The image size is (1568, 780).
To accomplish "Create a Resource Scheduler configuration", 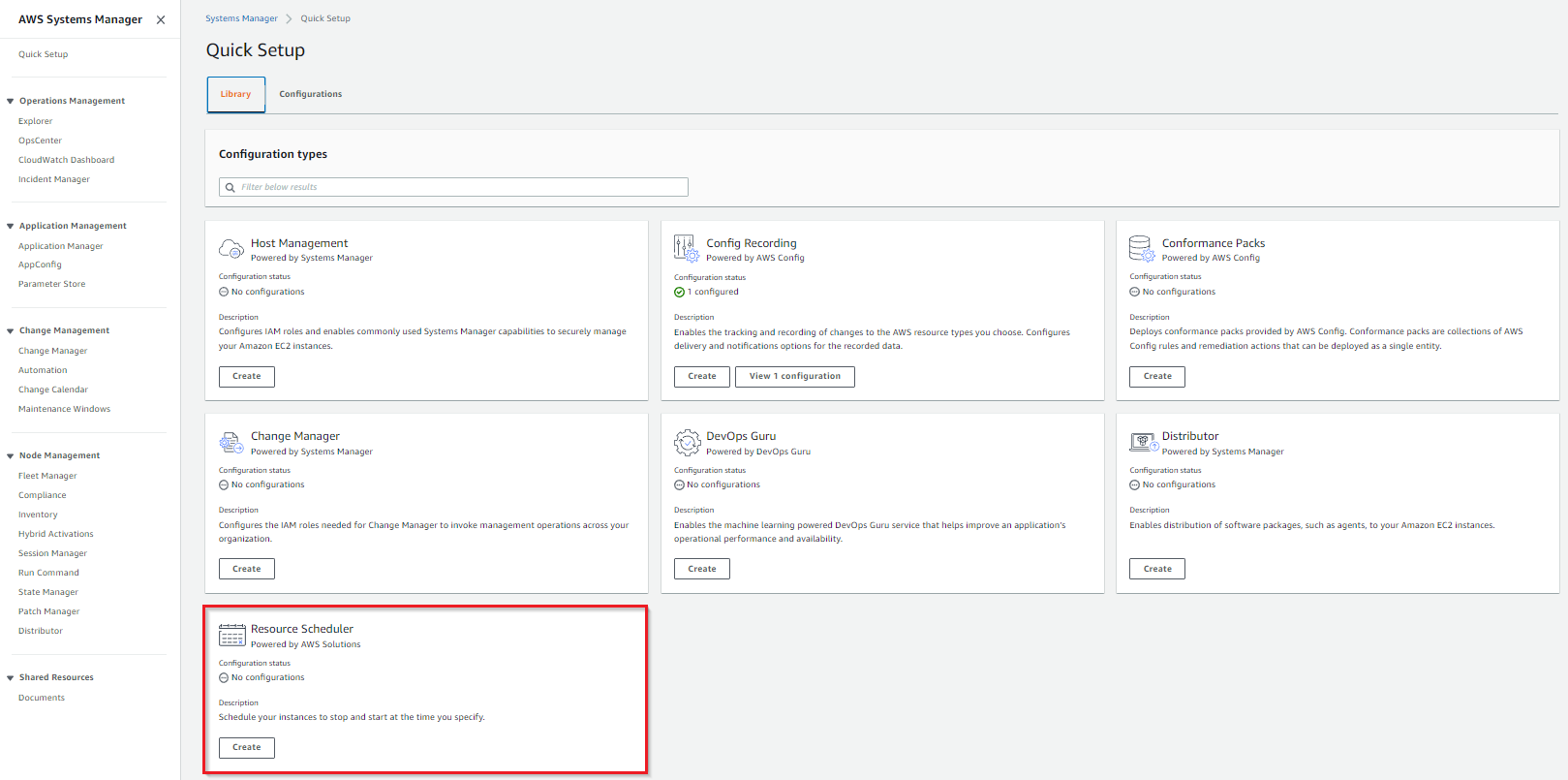I will tap(247, 747).
